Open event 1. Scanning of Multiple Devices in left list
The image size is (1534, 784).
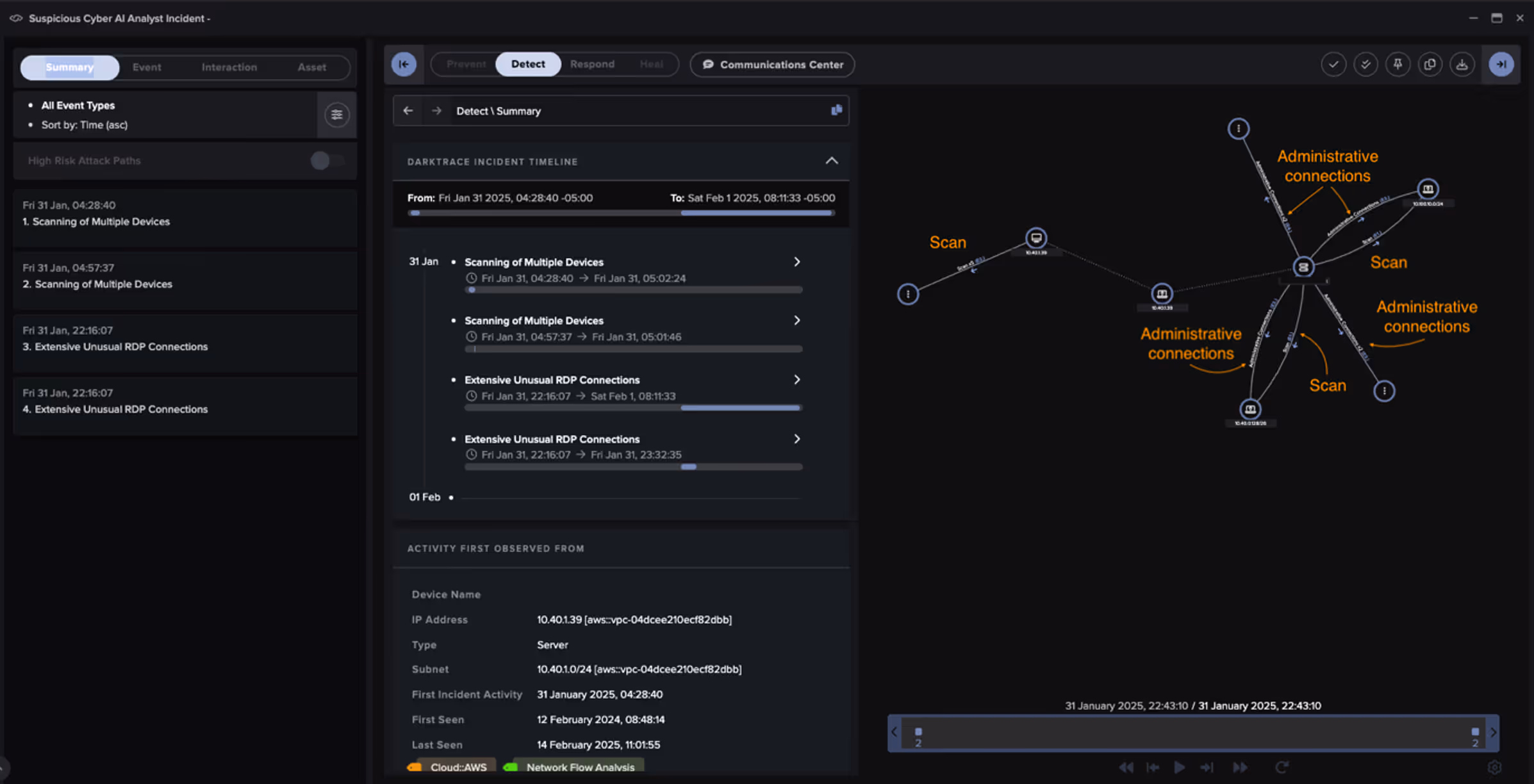click(185, 218)
